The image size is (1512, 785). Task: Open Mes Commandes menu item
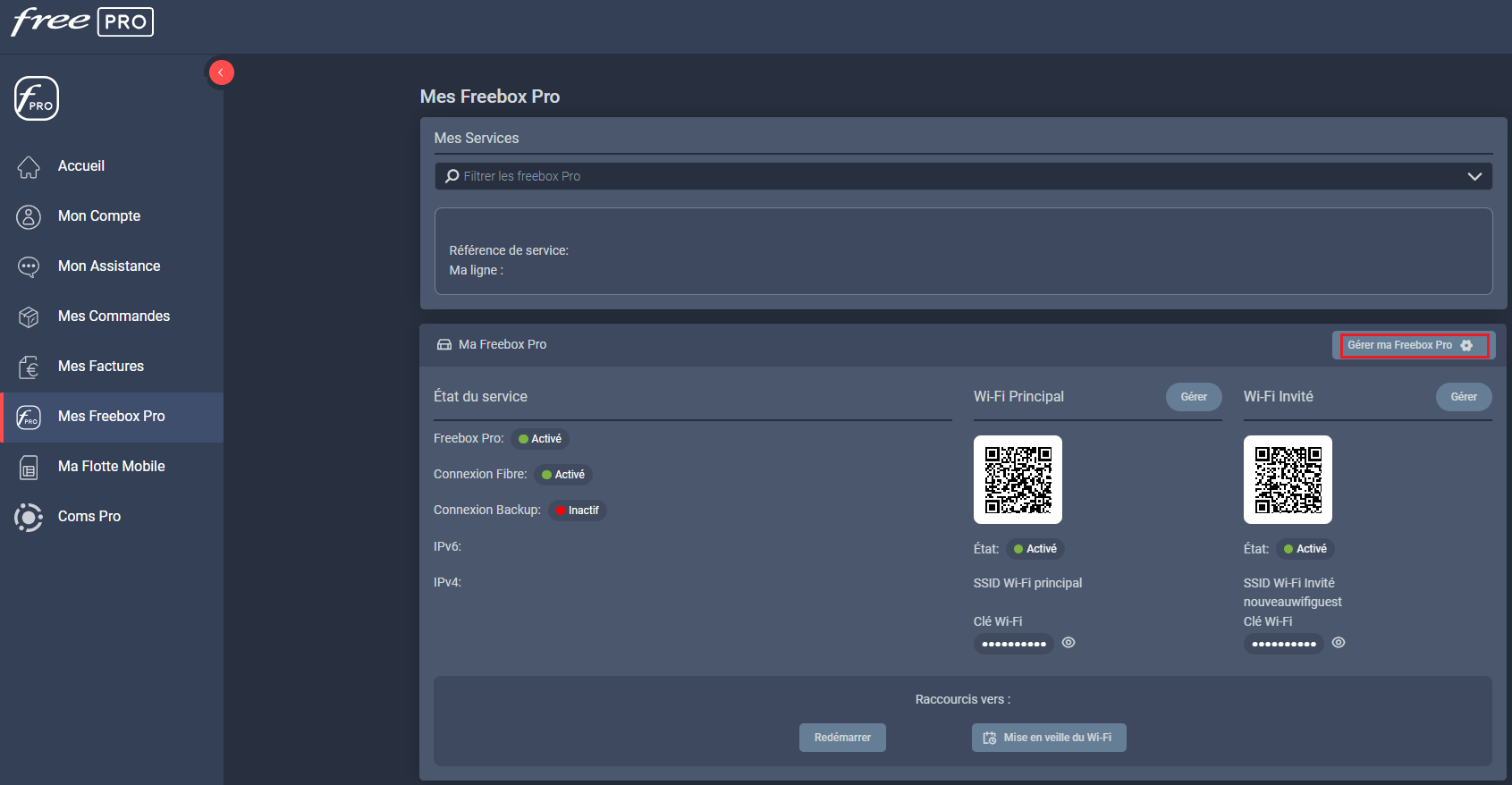pos(112,317)
